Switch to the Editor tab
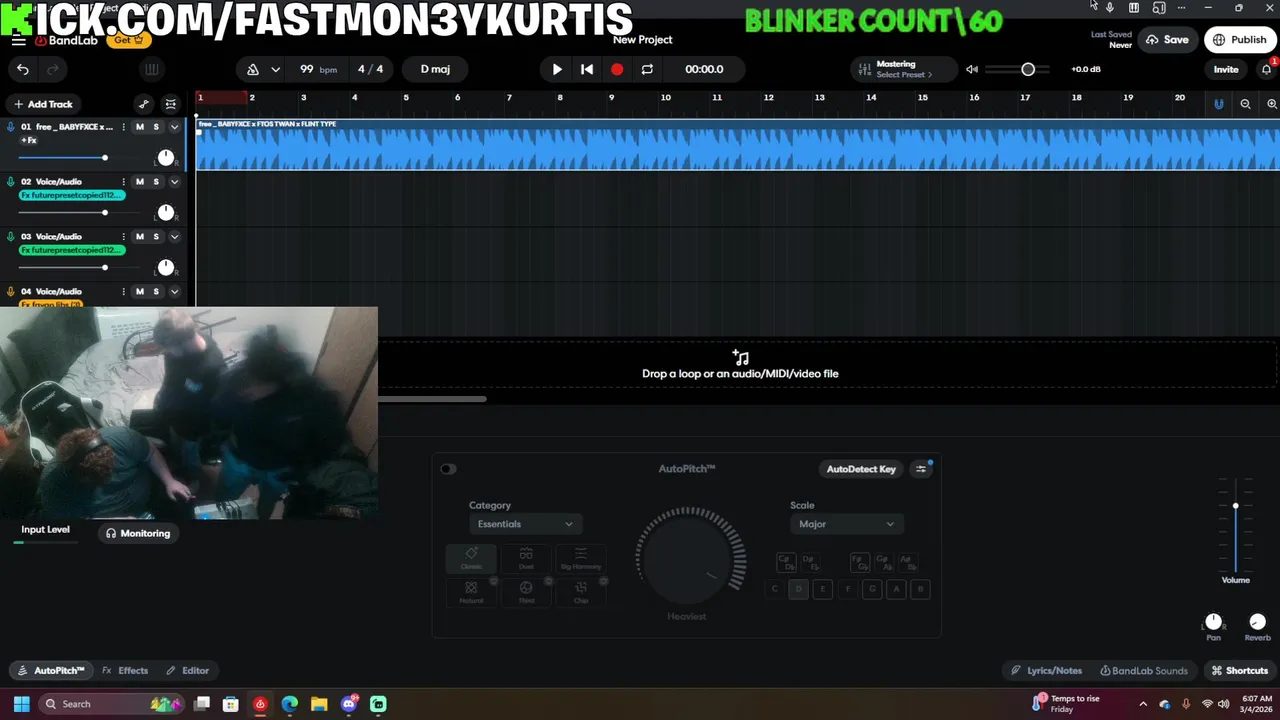 188,671
